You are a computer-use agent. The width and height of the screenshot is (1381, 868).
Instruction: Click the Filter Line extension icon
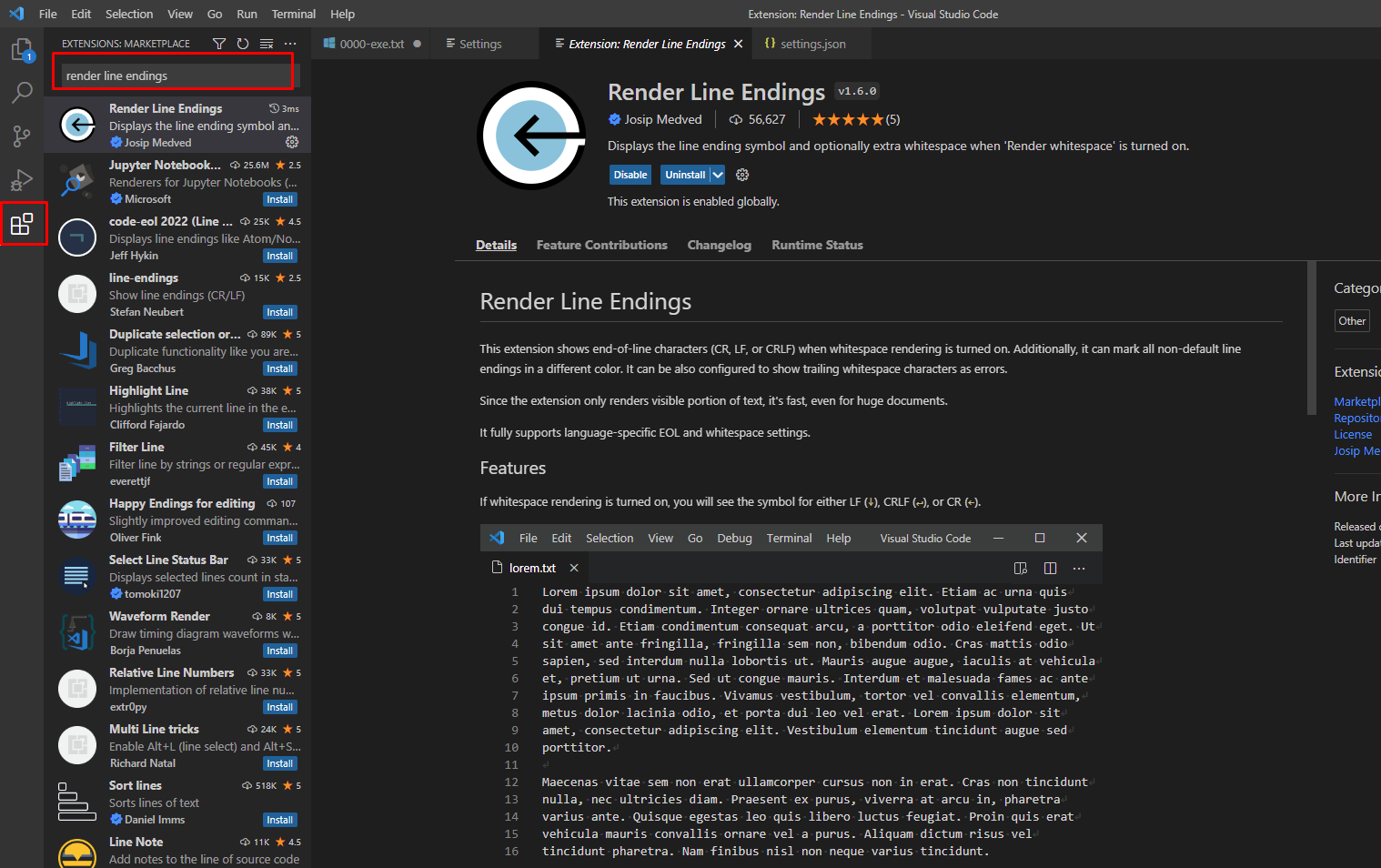[77, 463]
